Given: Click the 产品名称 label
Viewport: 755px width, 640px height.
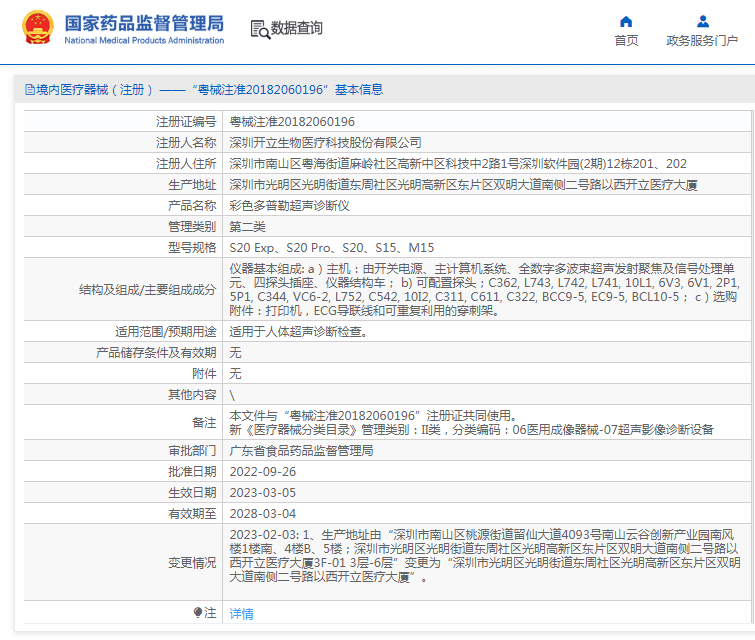Looking at the screenshot, I should (192, 206).
